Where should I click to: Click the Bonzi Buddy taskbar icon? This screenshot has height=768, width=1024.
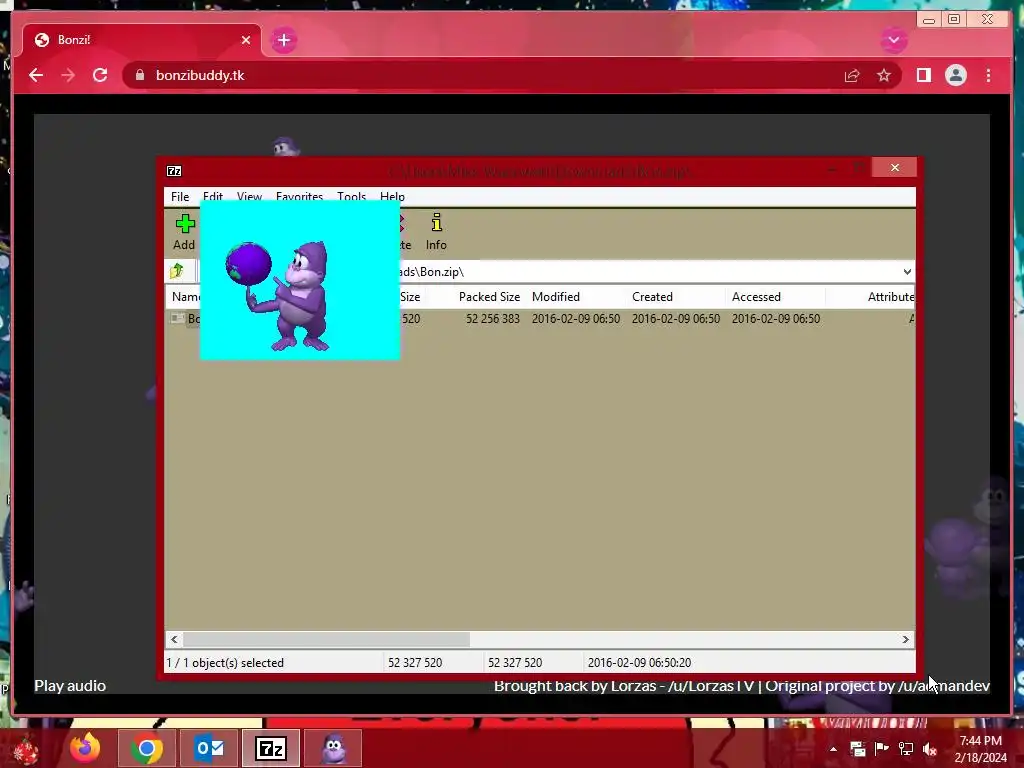click(334, 748)
